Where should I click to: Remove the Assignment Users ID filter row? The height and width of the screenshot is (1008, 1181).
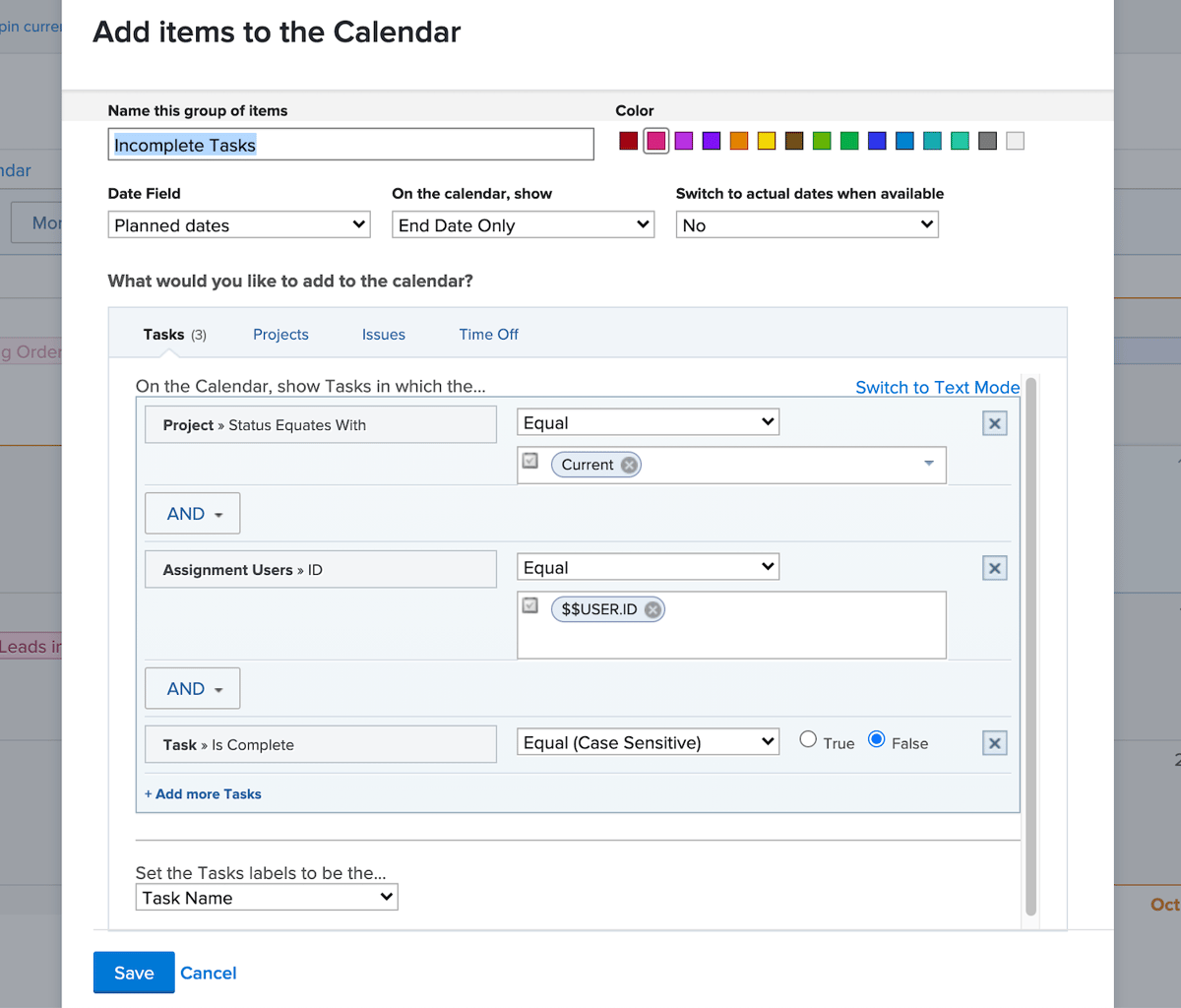[994, 567]
